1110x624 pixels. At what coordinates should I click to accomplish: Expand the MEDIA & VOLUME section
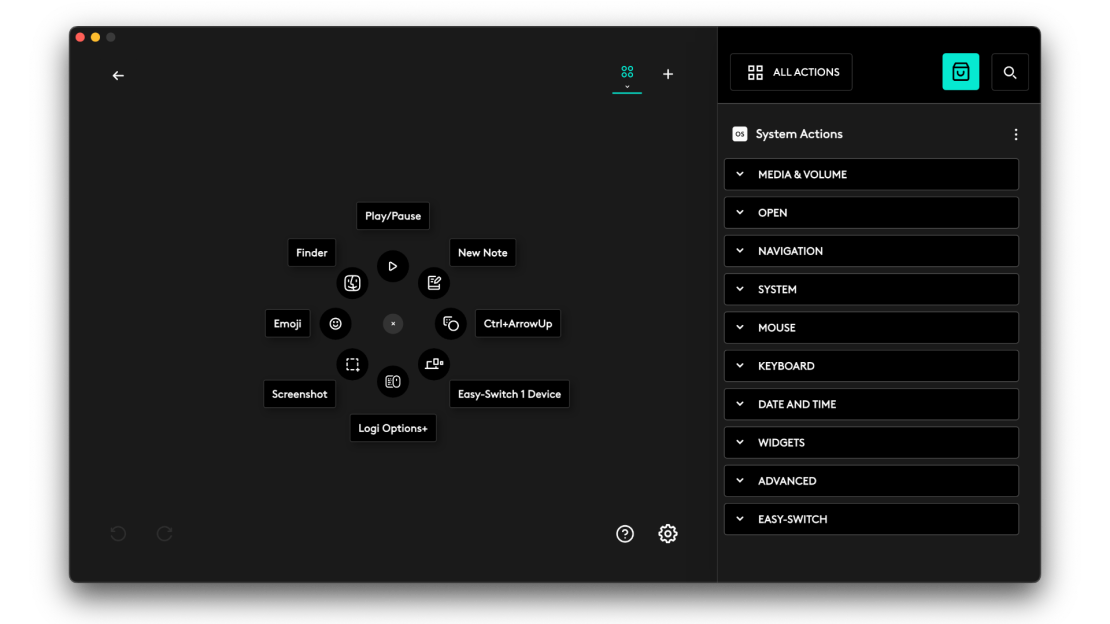click(x=870, y=174)
